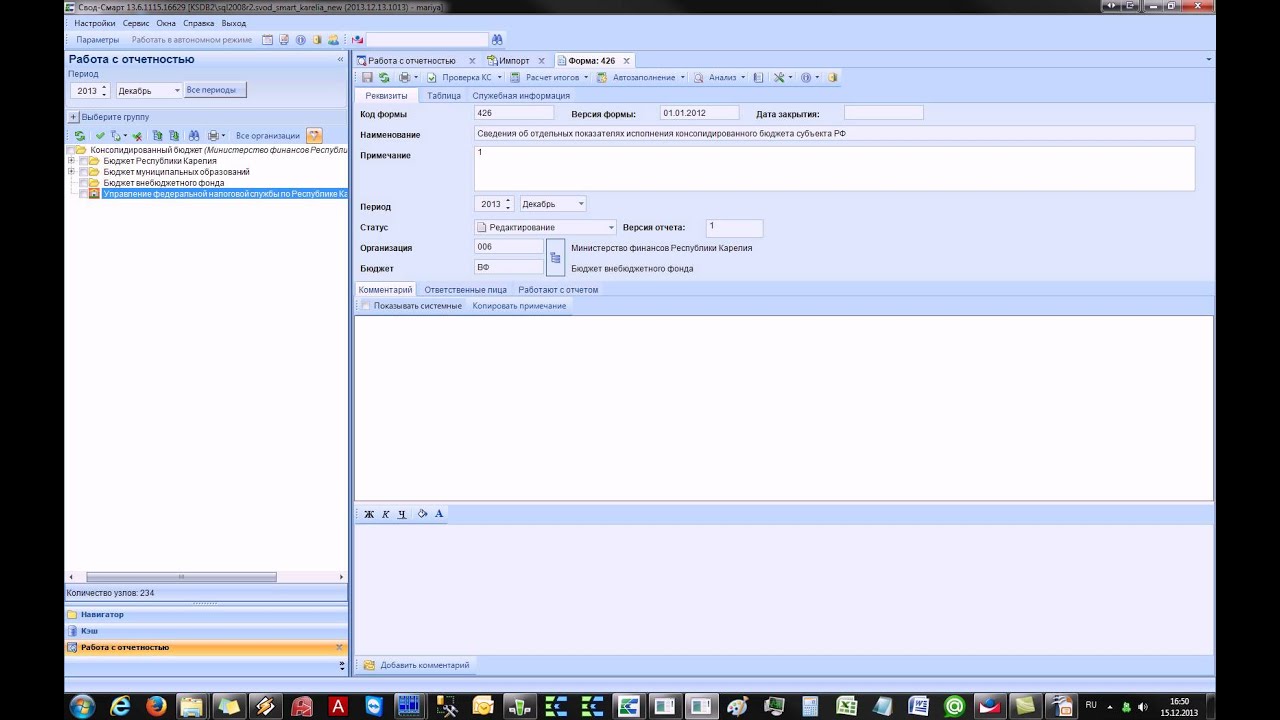
Task: Click the Windows Start button
Action: click(x=82, y=706)
